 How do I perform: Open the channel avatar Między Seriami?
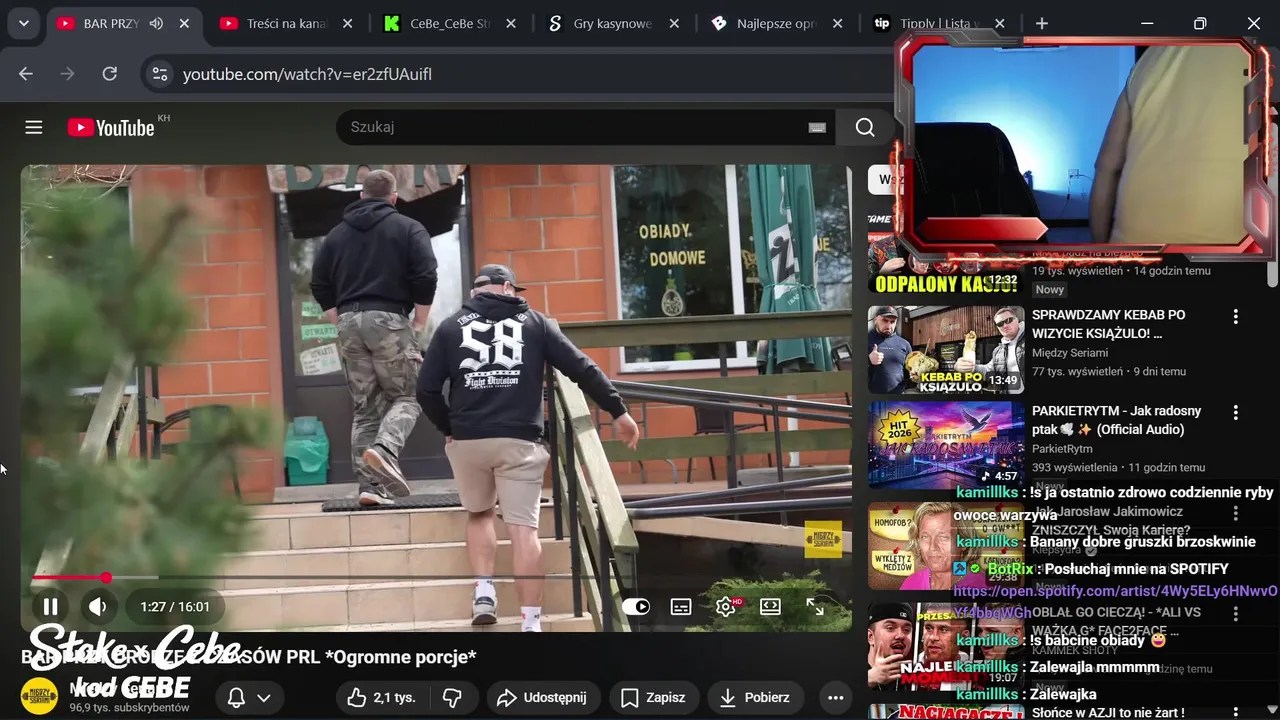pos(40,696)
